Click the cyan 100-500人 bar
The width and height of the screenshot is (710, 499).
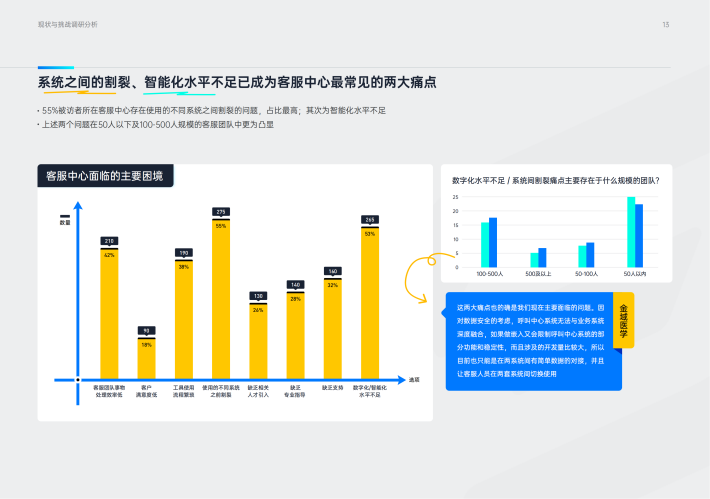coord(485,244)
